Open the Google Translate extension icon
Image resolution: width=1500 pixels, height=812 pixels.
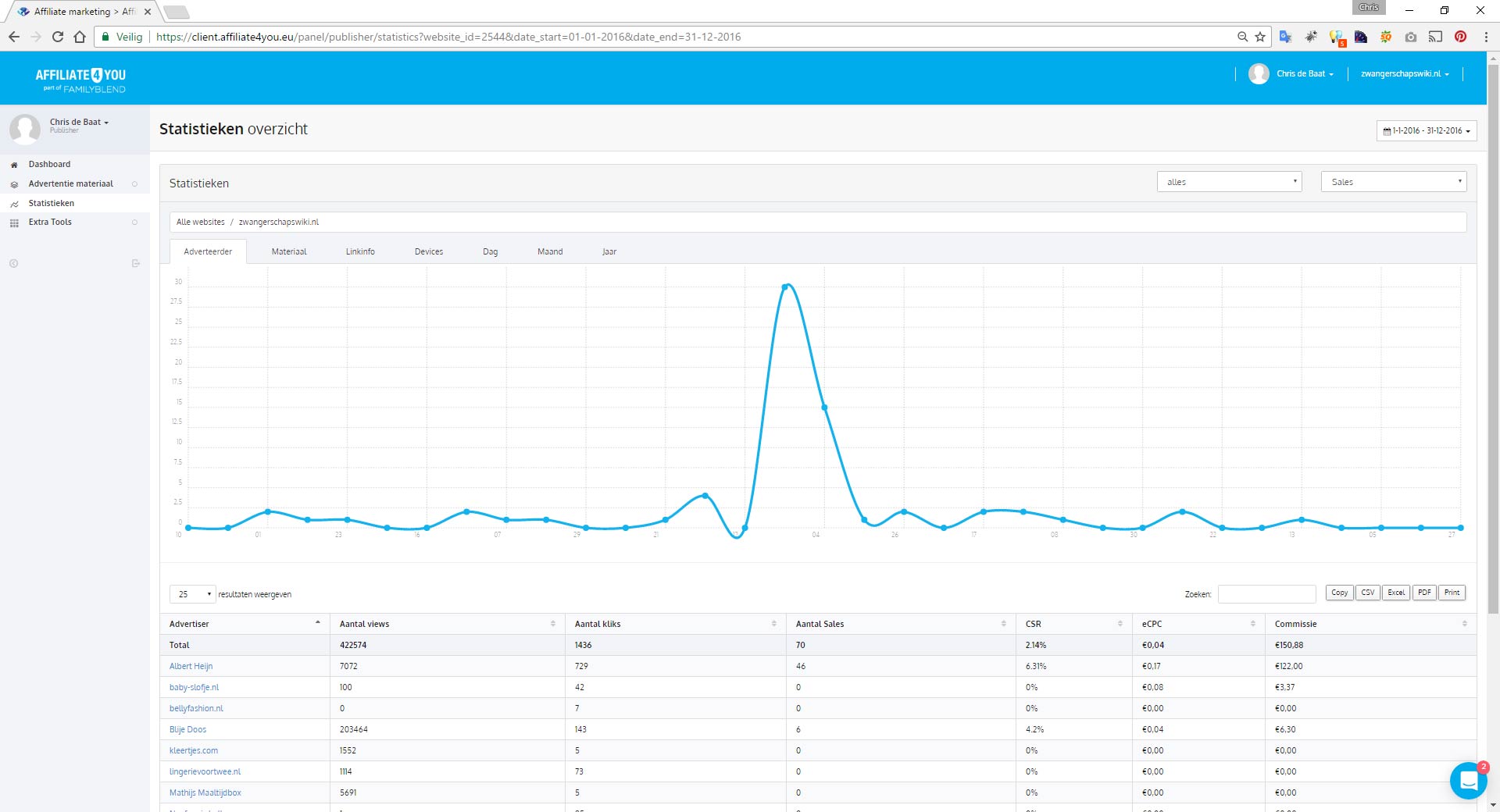pos(1285,37)
